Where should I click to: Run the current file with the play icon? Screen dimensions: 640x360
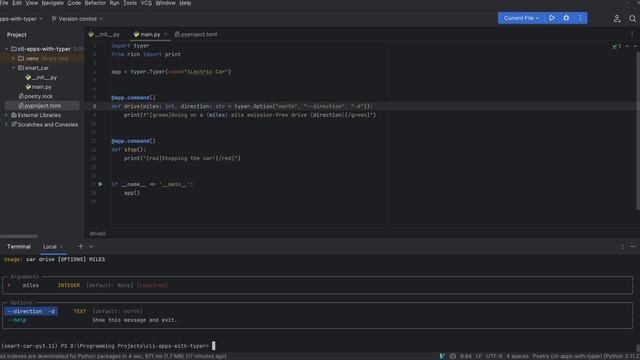point(552,18)
